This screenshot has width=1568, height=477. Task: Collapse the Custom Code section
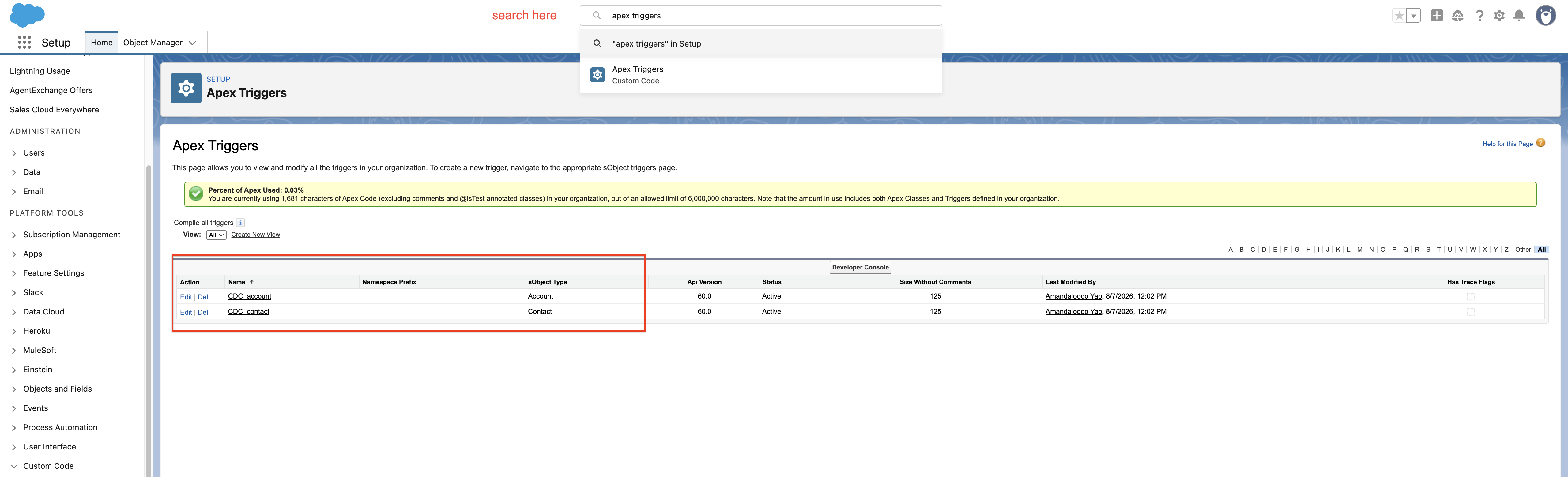point(14,467)
